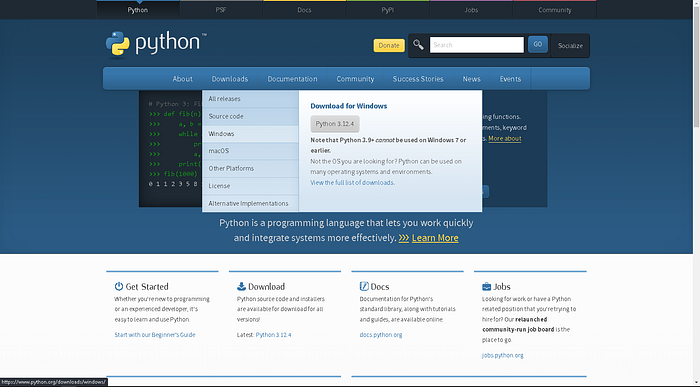Click the GO search button
700x387 pixels.
point(538,44)
